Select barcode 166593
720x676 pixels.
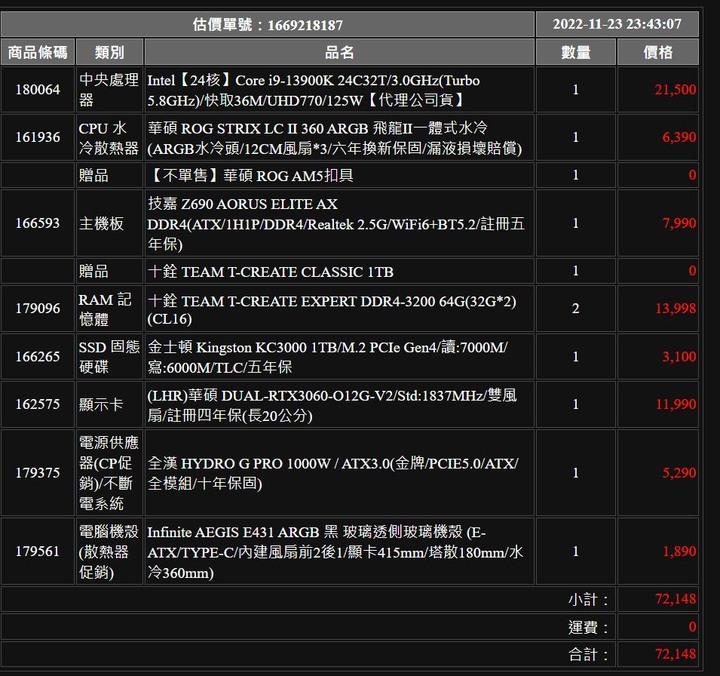tap(38, 223)
